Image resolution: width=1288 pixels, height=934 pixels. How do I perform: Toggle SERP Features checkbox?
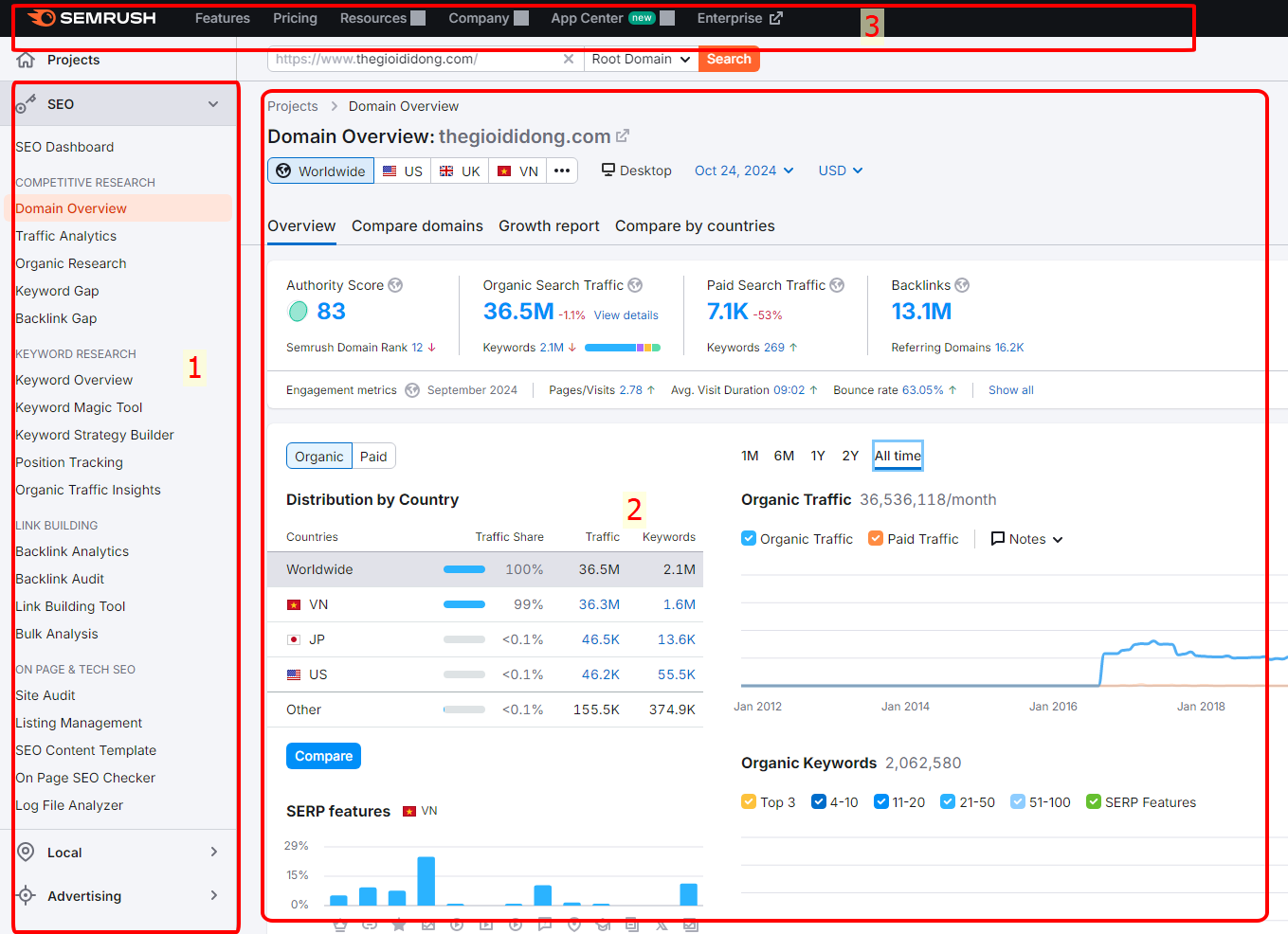[1094, 801]
